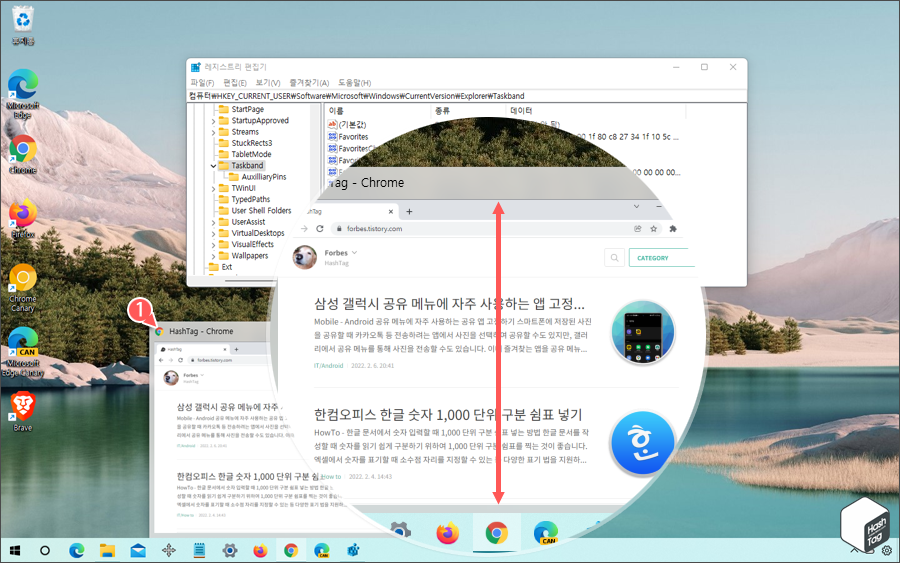
Task: Select the Firefox desktop shortcut
Action: point(23,219)
